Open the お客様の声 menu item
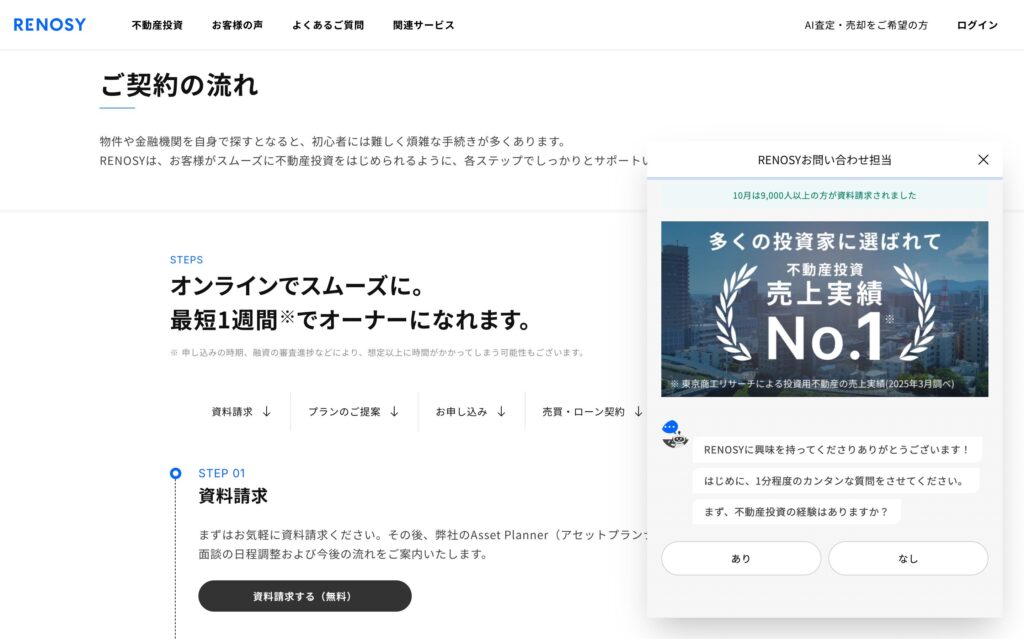The height and width of the screenshot is (639, 1024). pos(237,25)
